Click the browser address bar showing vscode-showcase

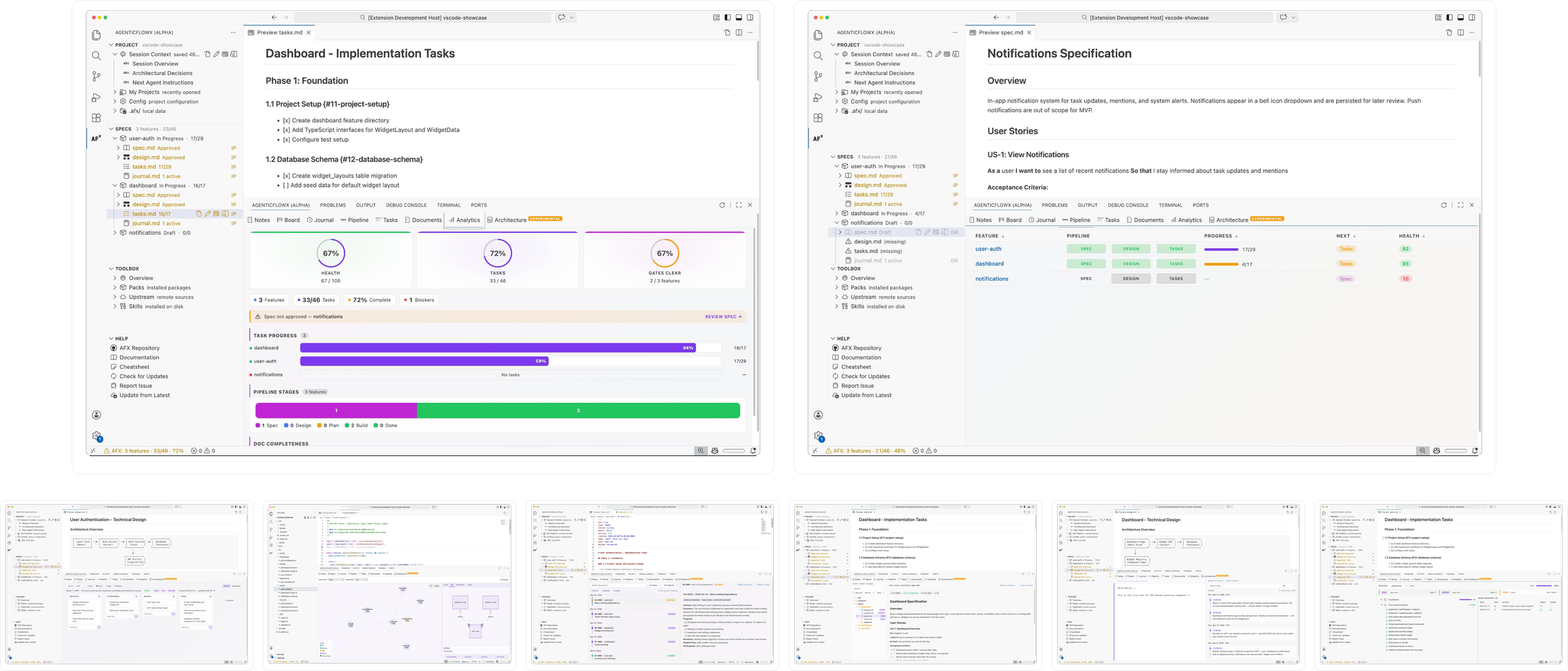pos(428,18)
